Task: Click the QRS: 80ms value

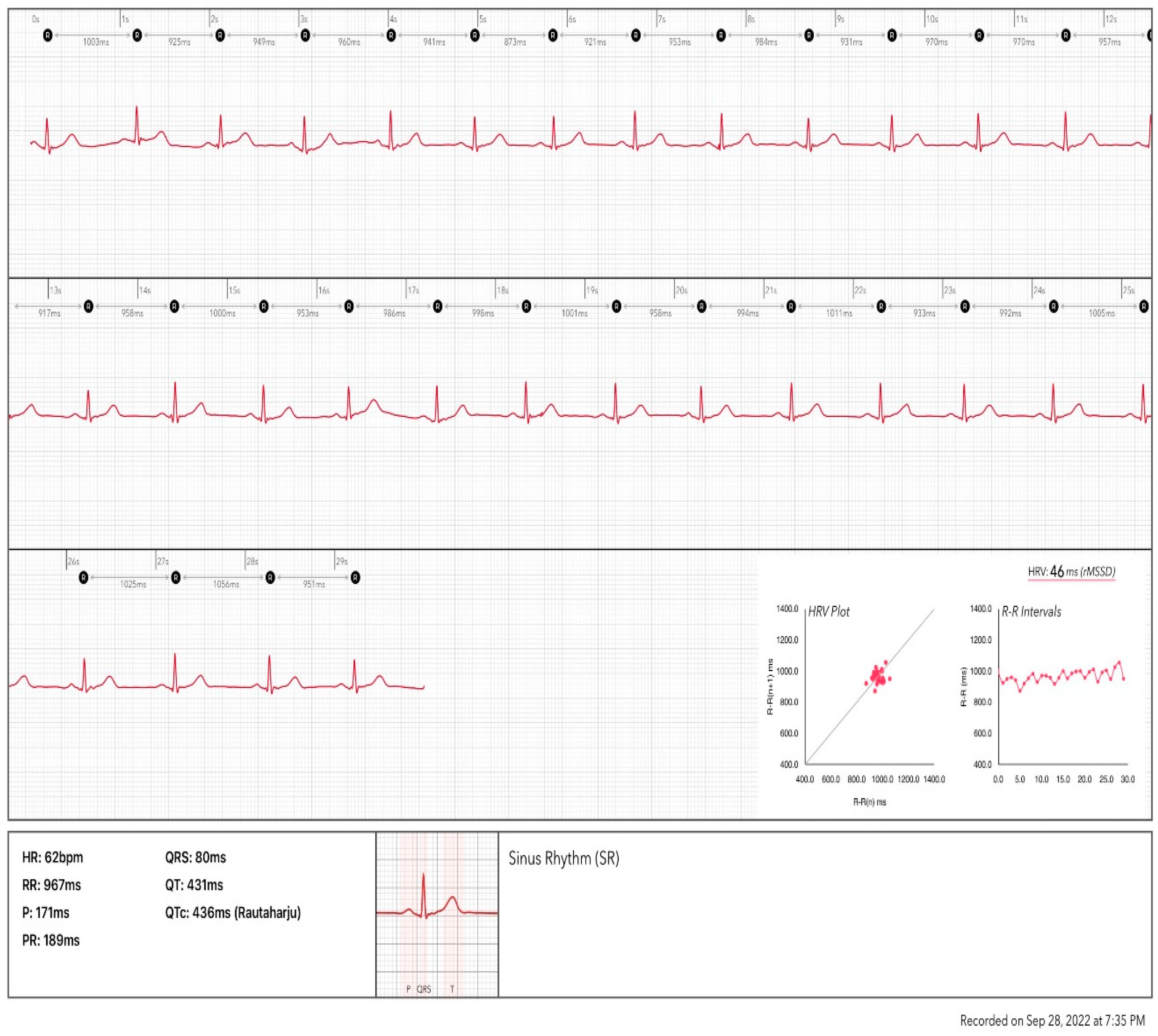Action: (x=195, y=857)
